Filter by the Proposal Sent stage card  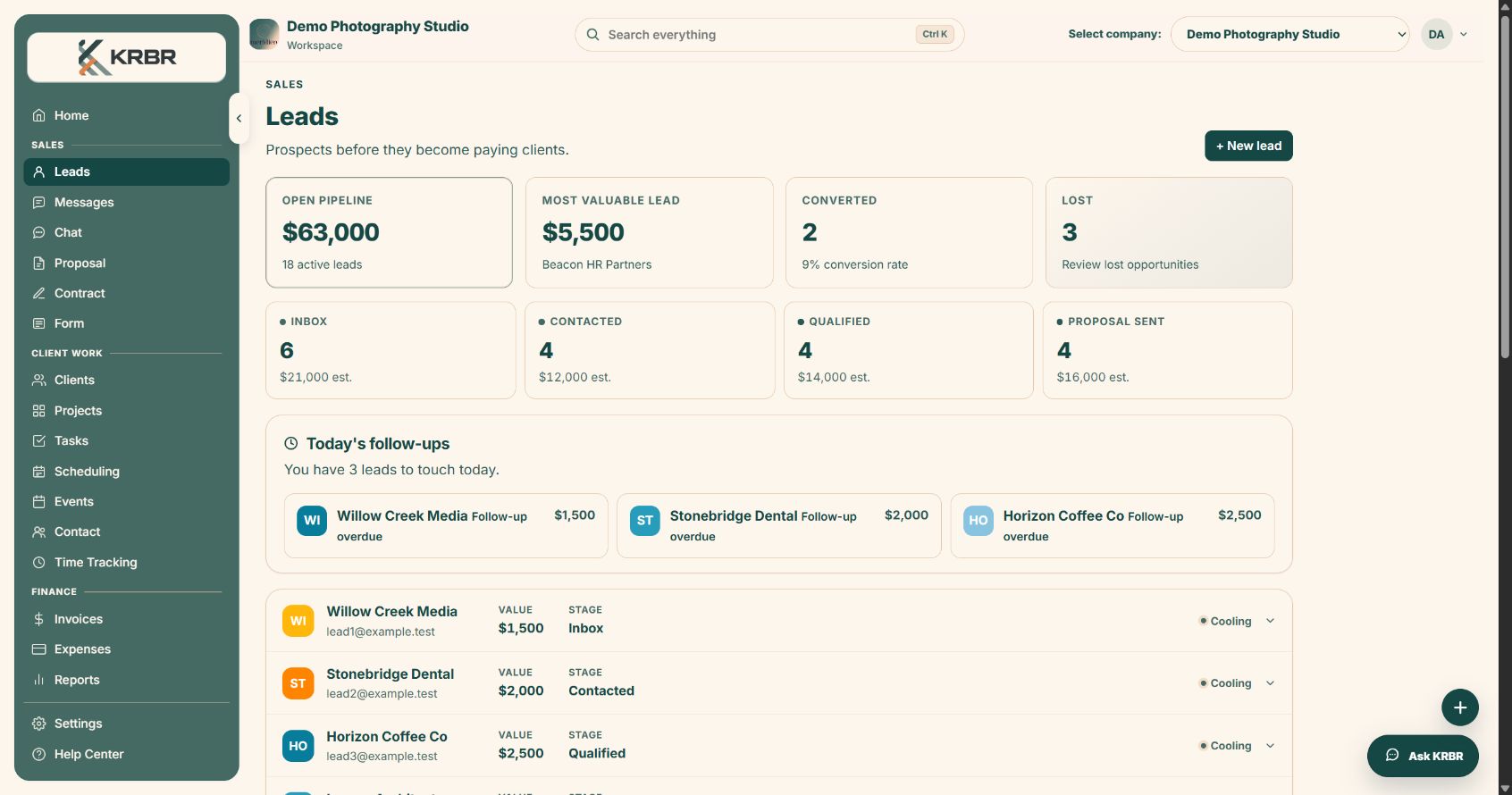1168,350
